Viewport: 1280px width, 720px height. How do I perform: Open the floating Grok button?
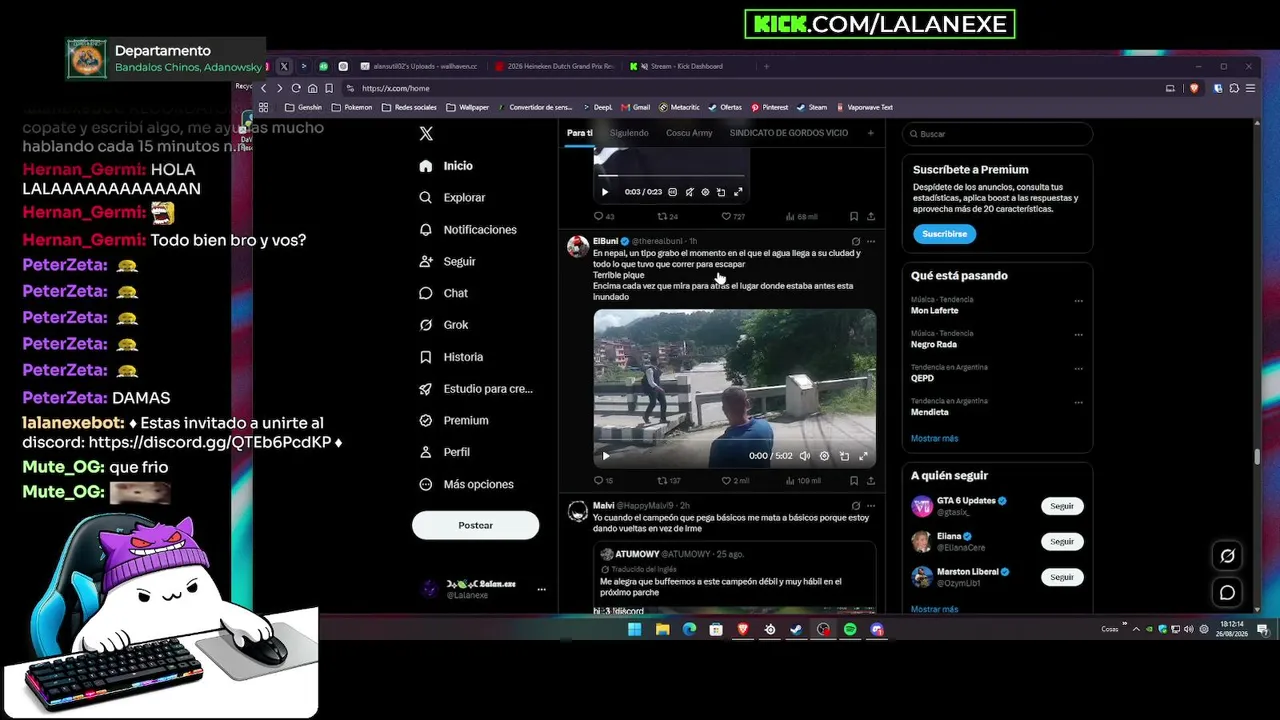point(1228,556)
